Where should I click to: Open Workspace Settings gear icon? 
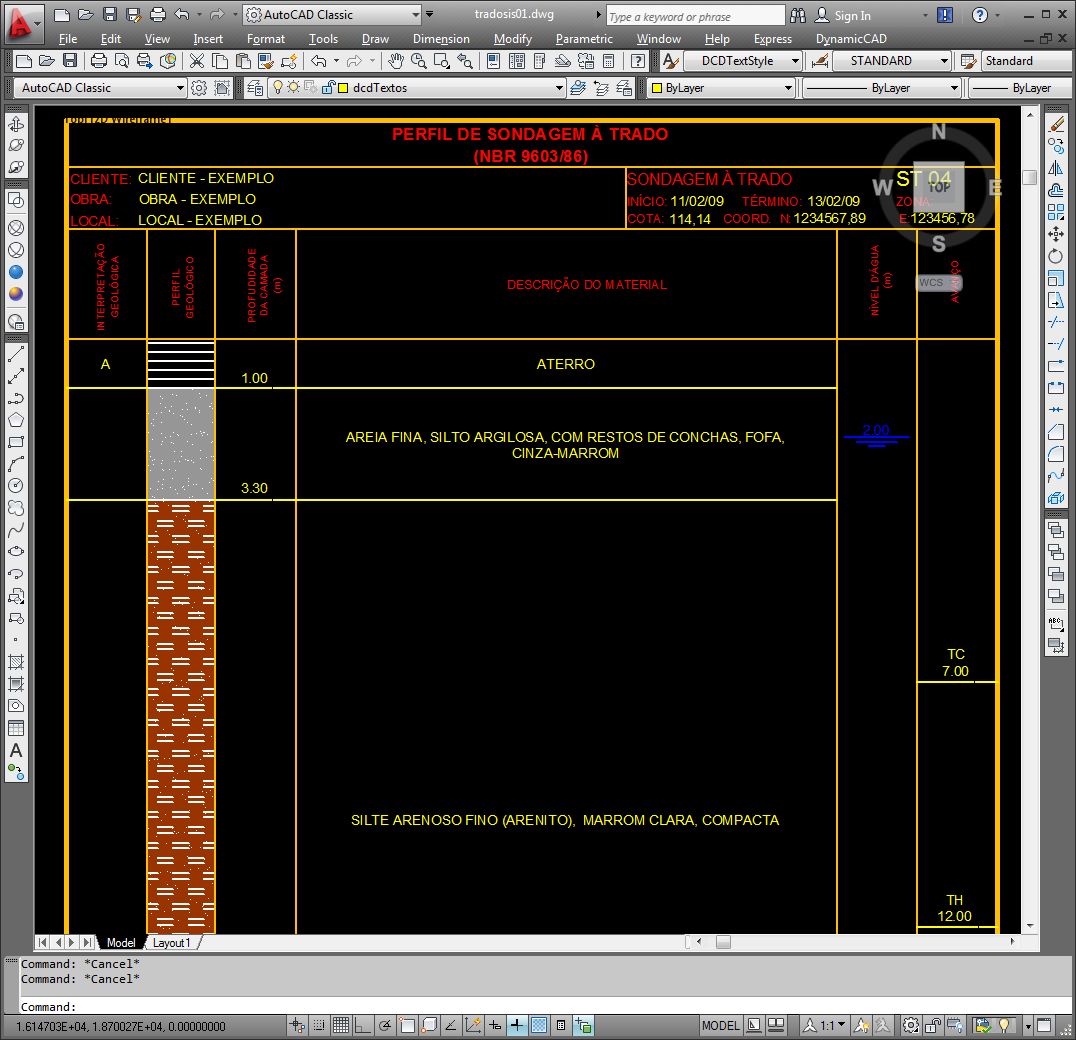pyautogui.click(x=199, y=88)
